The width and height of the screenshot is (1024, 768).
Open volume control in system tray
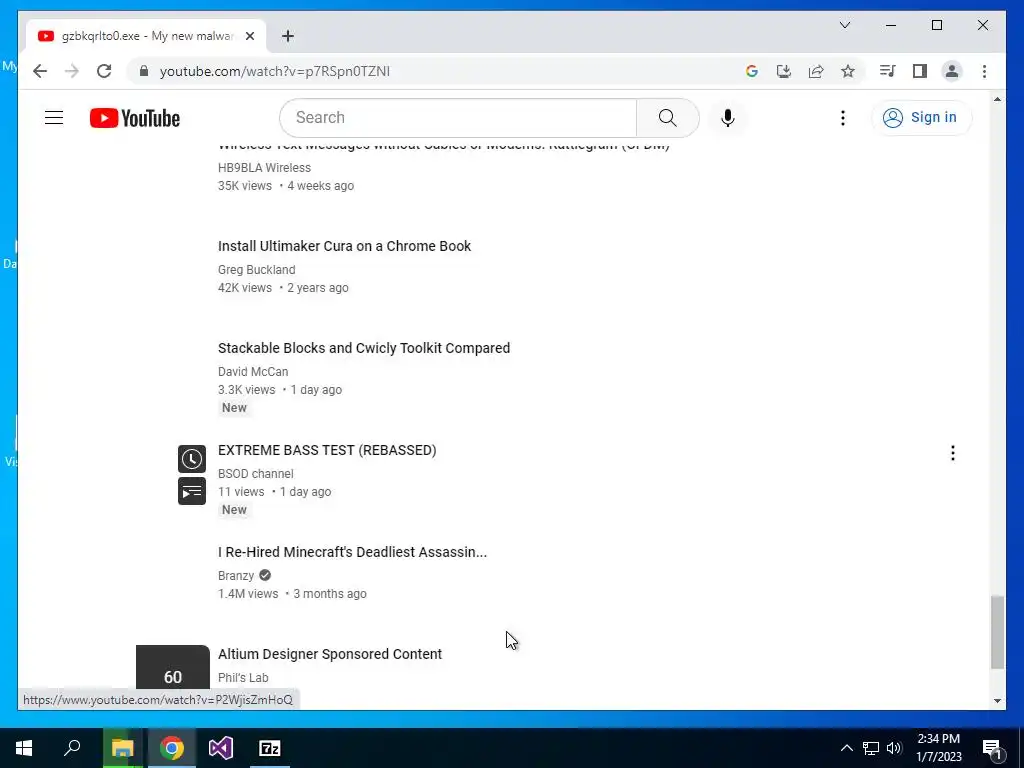coord(894,748)
